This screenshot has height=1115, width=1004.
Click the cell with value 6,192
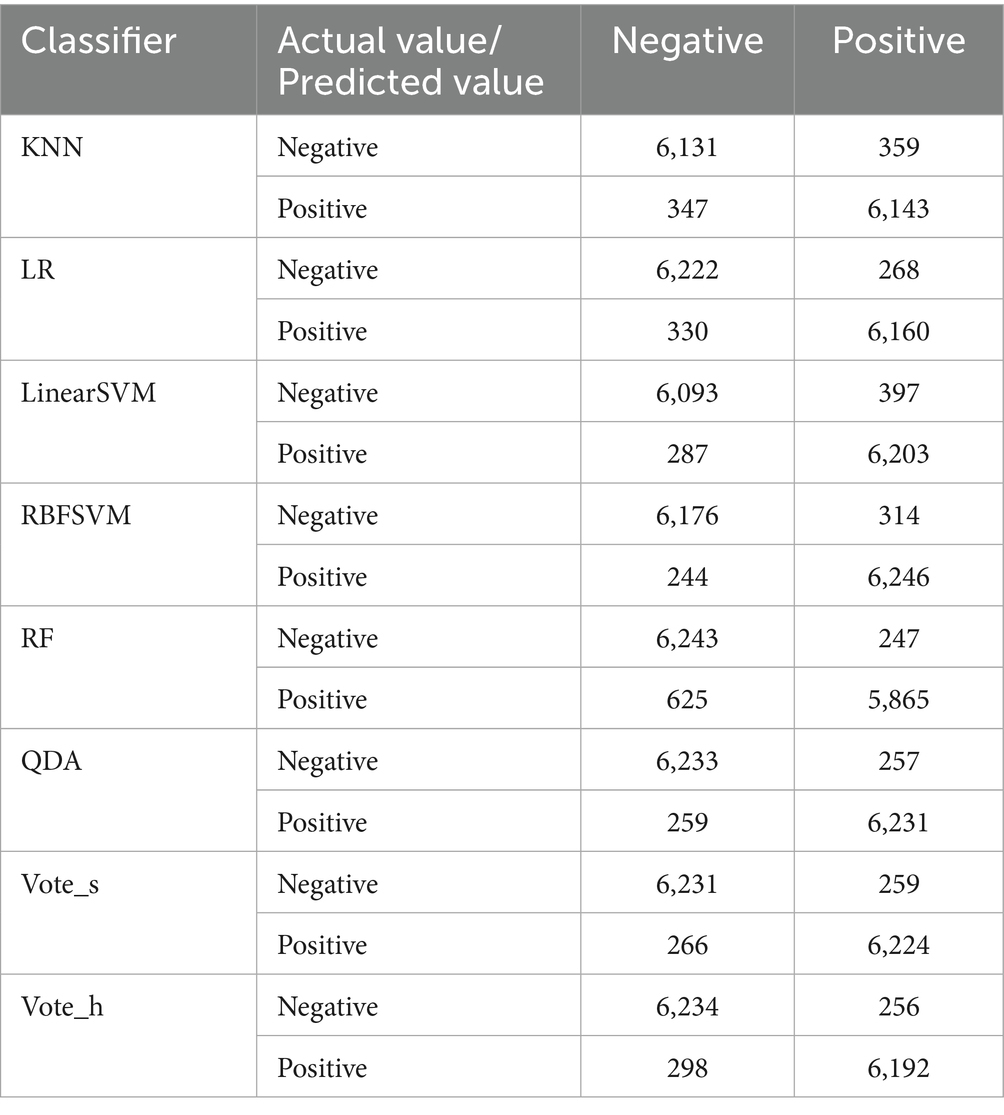coord(898,1068)
